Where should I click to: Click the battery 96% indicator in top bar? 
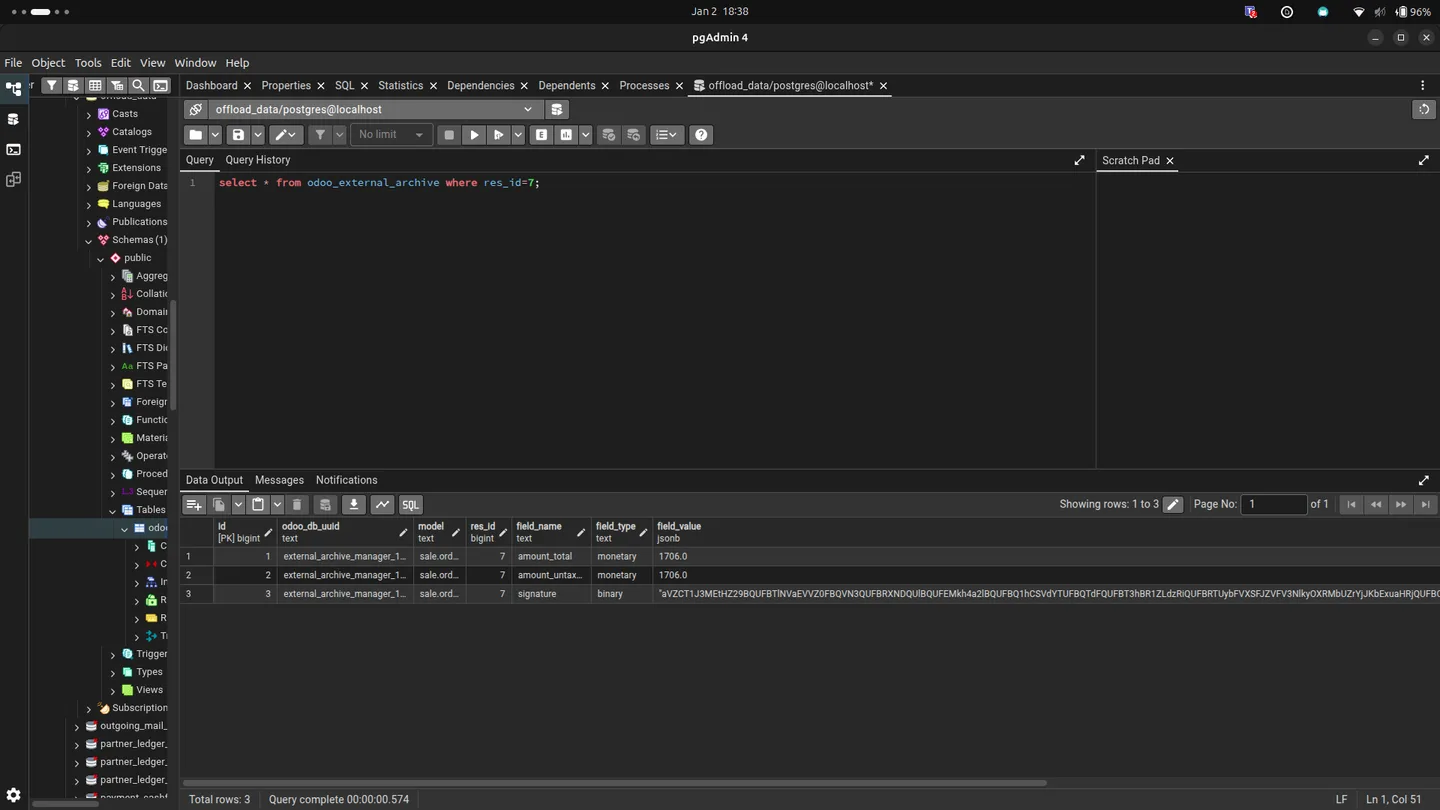[x=1413, y=12]
